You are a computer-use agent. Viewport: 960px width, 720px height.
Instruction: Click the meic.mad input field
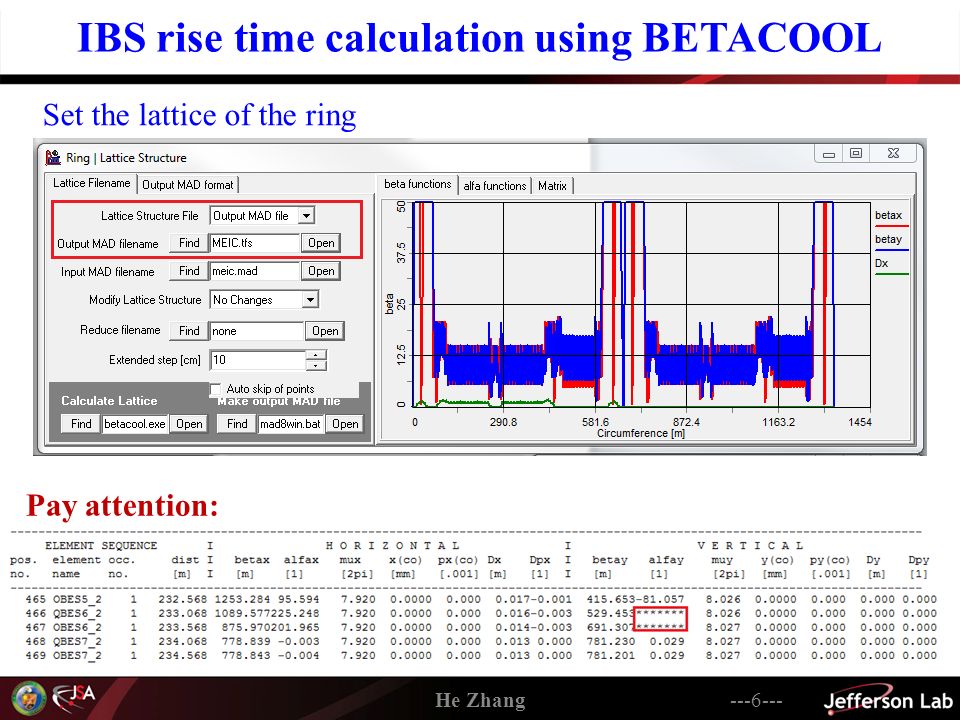click(255, 271)
